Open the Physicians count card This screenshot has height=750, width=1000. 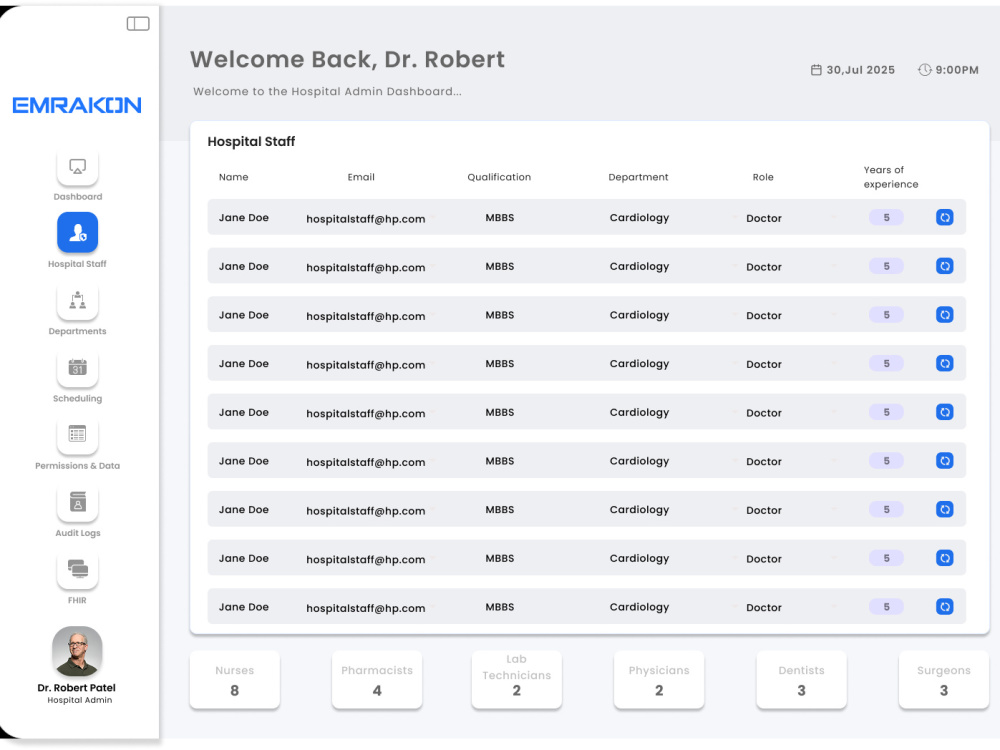(659, 680)
